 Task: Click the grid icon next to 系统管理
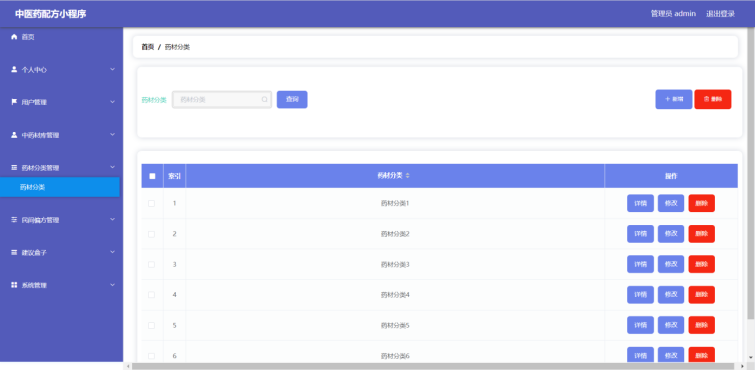coord(14,285)
